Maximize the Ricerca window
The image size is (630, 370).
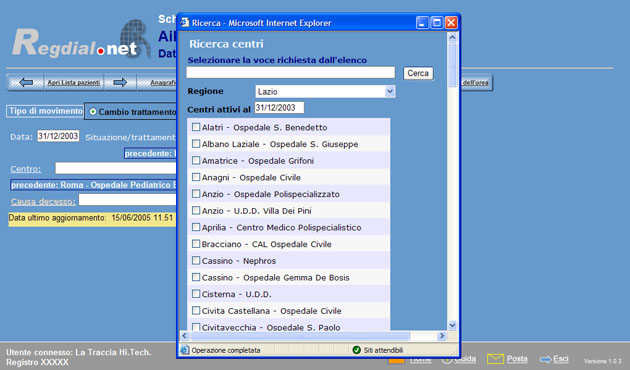(436, 22)
